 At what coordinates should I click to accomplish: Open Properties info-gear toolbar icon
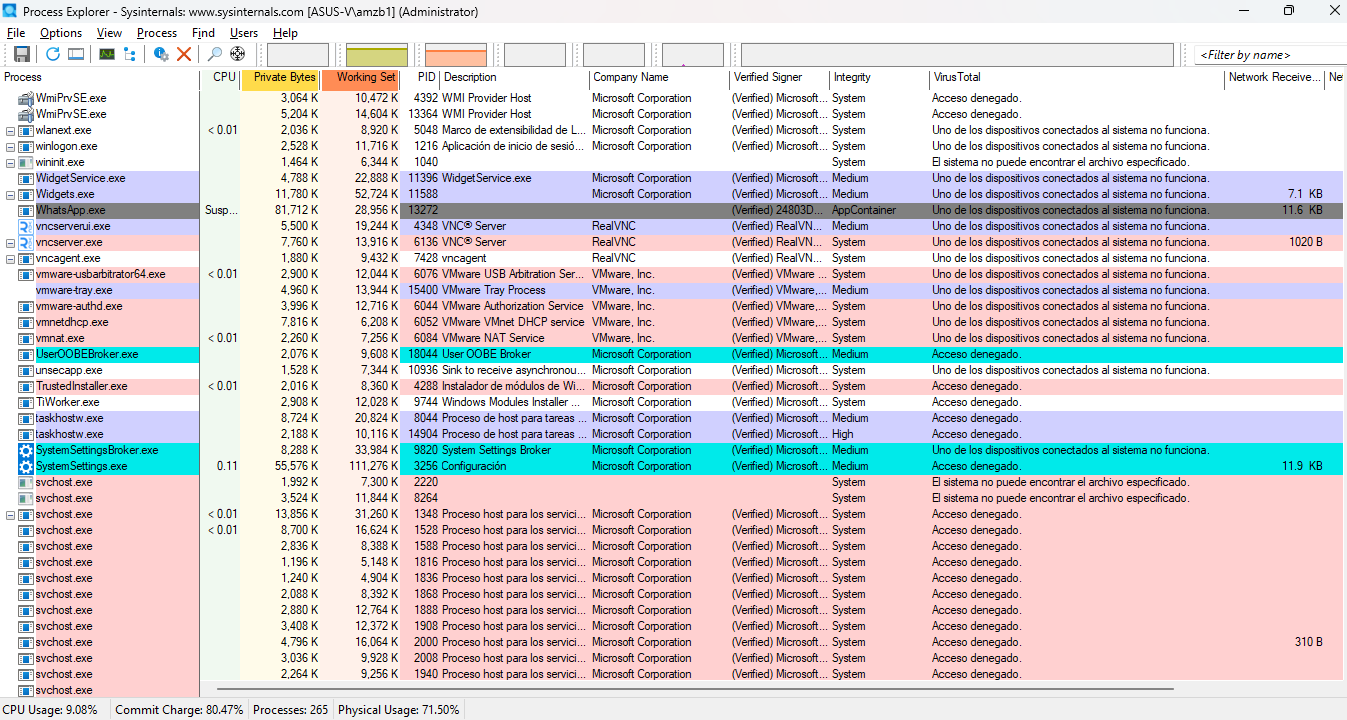pyautogui.click(x=161, y=54)
